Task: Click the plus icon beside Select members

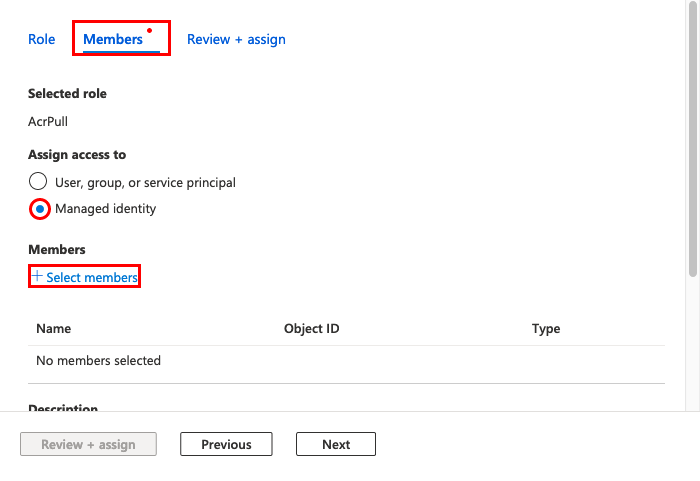Action: click(x=38, y=276)
